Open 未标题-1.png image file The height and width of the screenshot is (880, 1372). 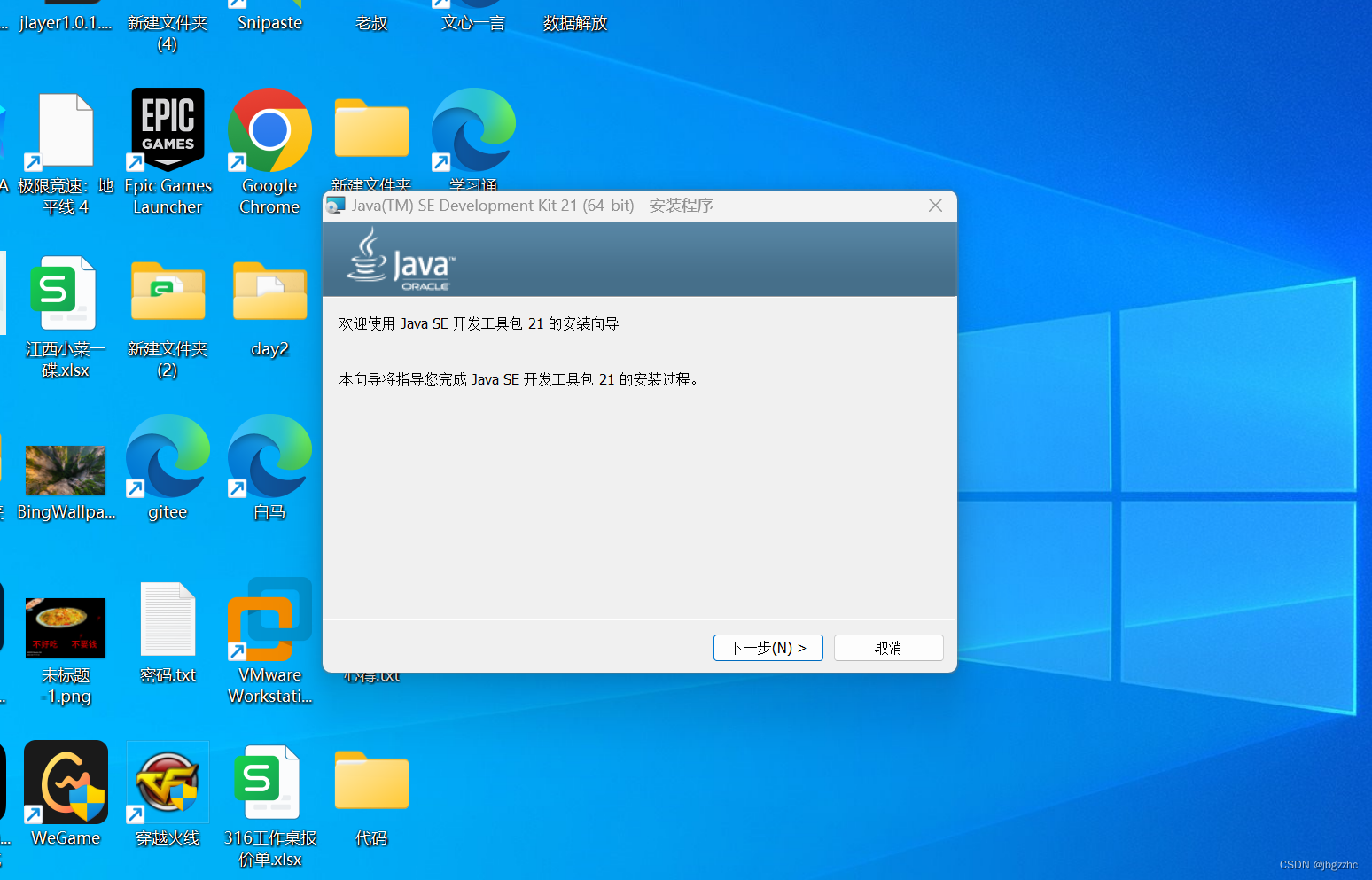tap(65, 627)
